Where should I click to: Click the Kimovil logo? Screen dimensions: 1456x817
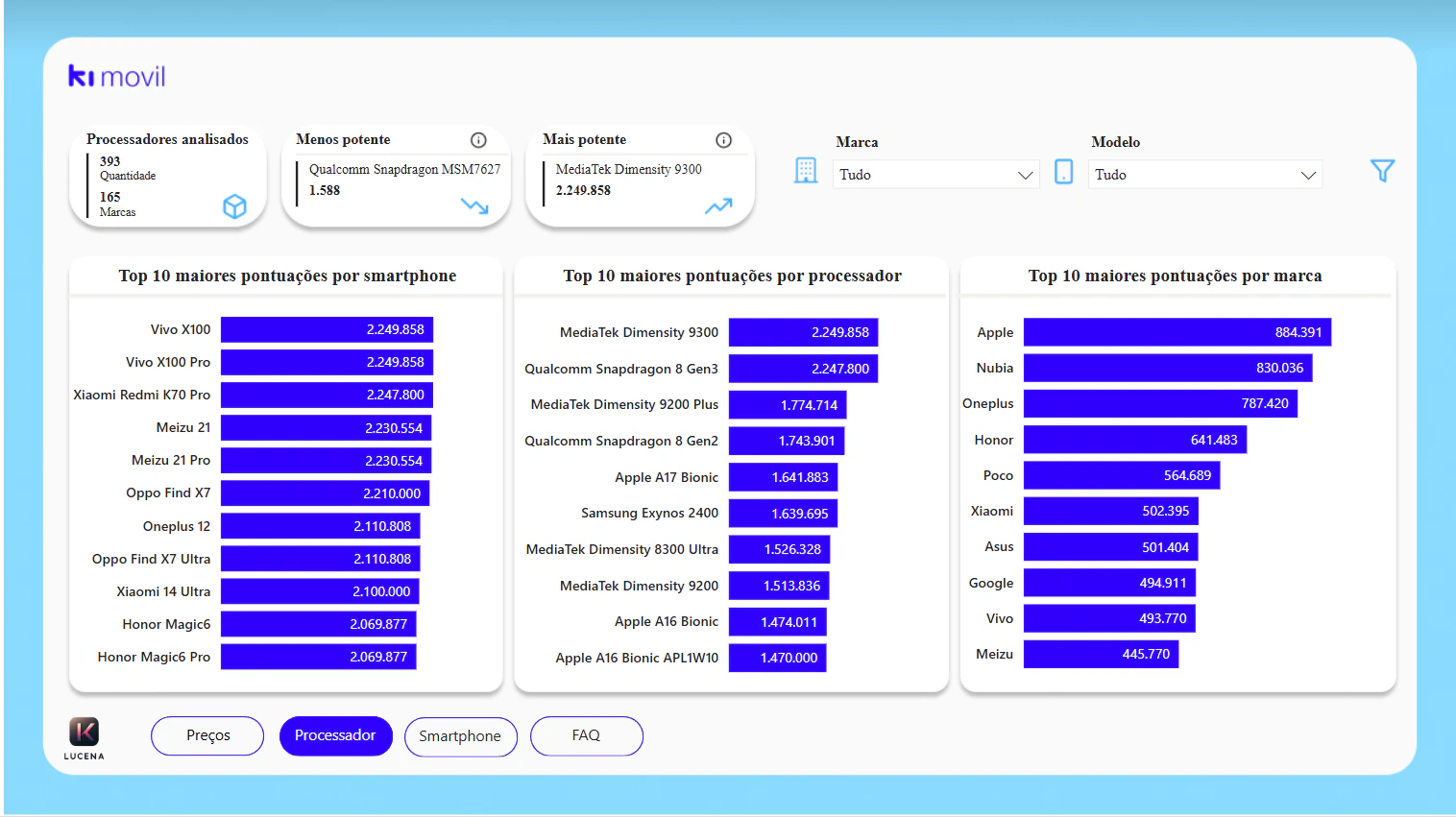[x=116, y=76]
